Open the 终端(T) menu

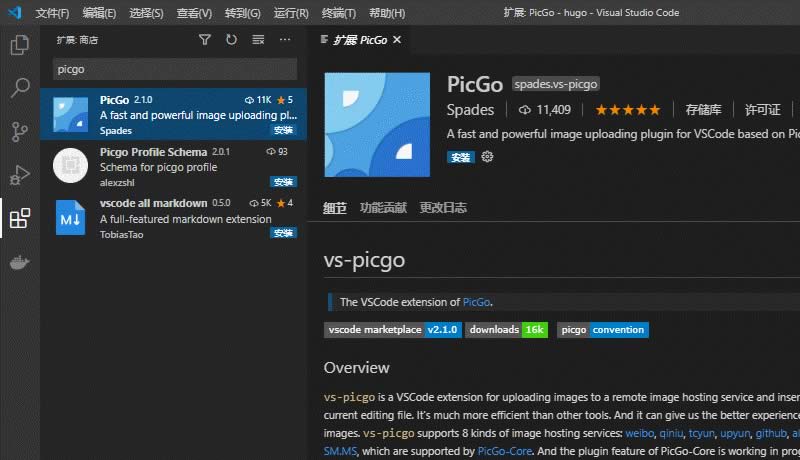[339, 13]
